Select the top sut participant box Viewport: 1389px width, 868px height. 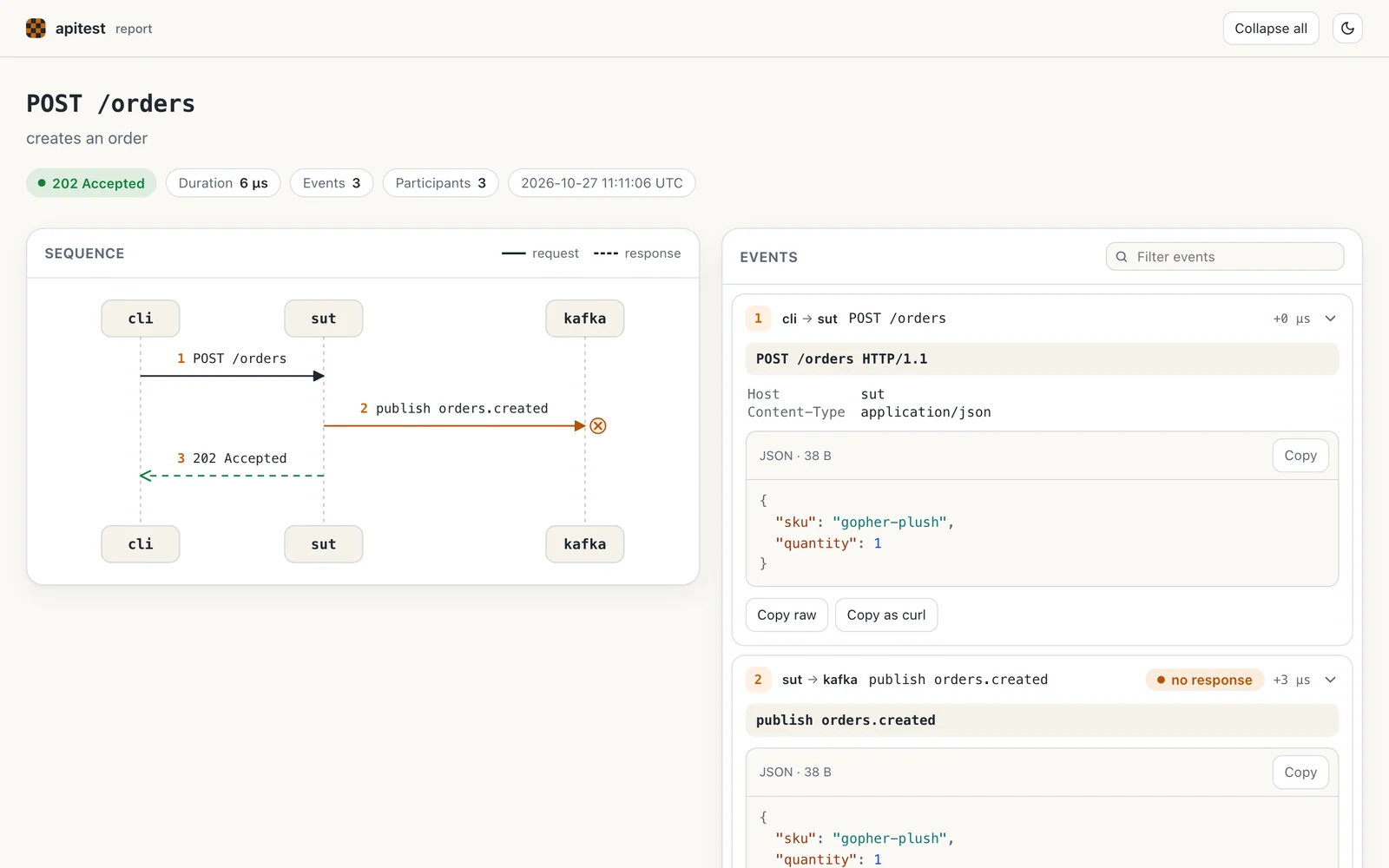[x=324, y=319]
